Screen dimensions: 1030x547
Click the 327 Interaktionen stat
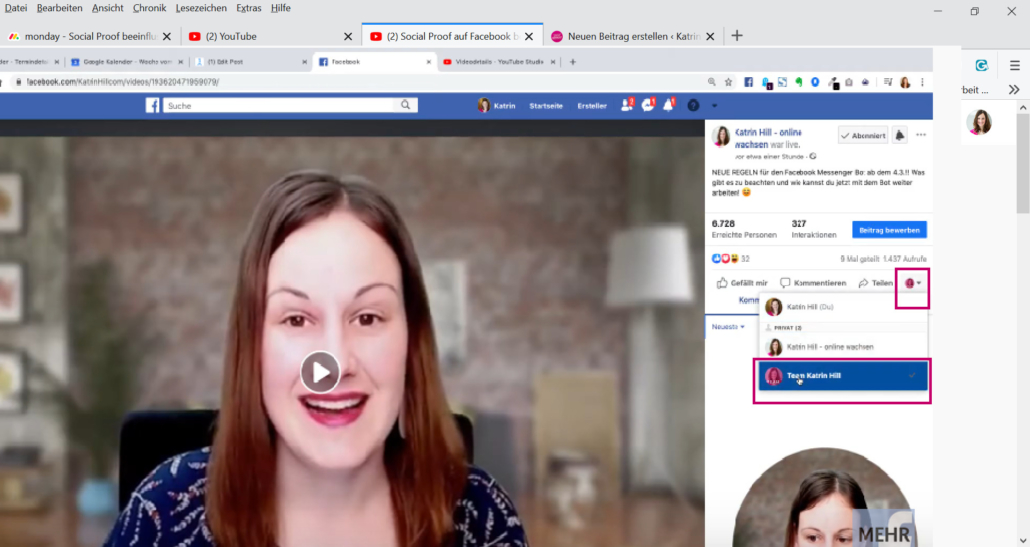(x=814, y=229)
